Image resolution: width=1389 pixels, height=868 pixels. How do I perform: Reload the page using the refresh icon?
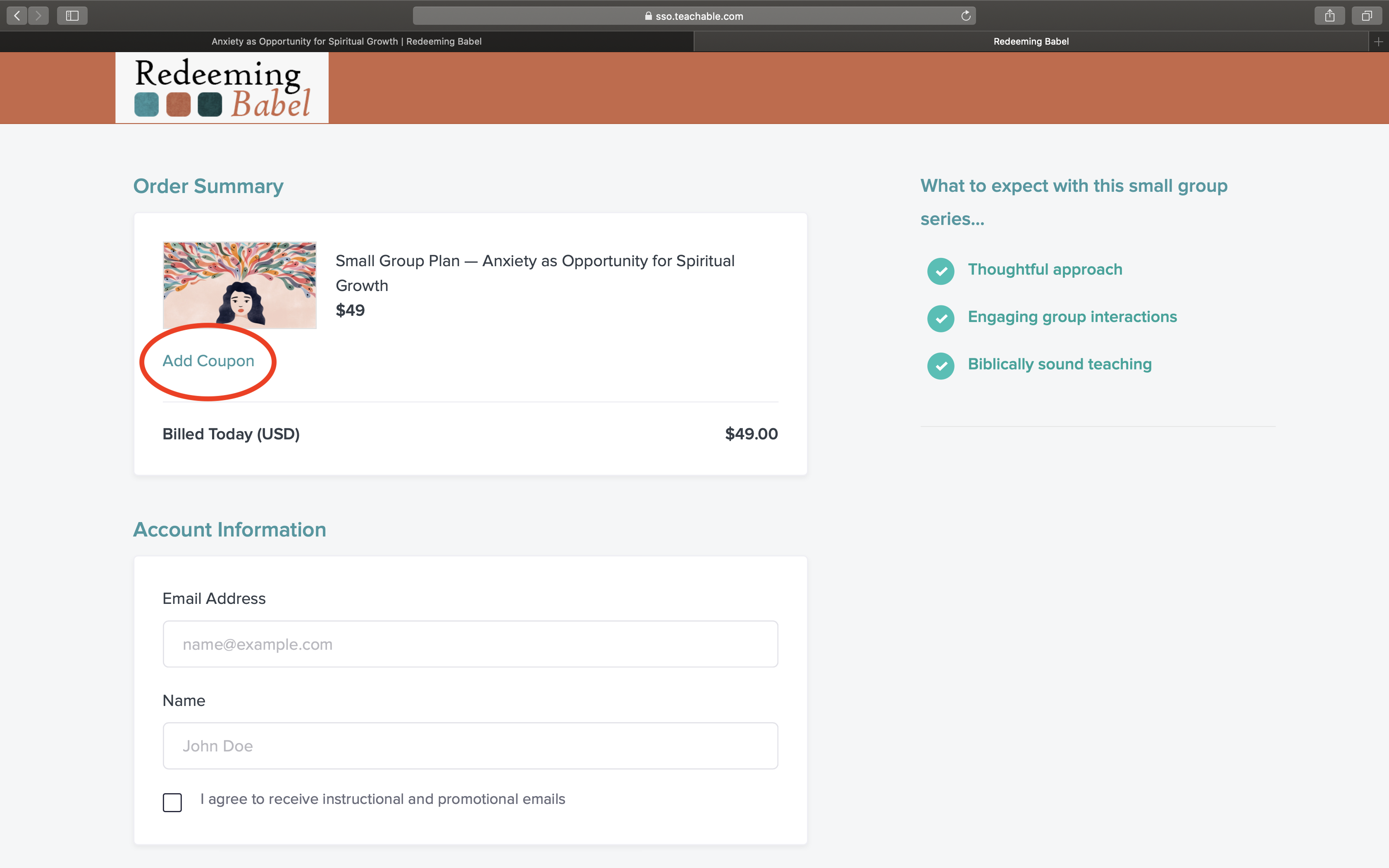pyautogui.click(x=966, y=16)
